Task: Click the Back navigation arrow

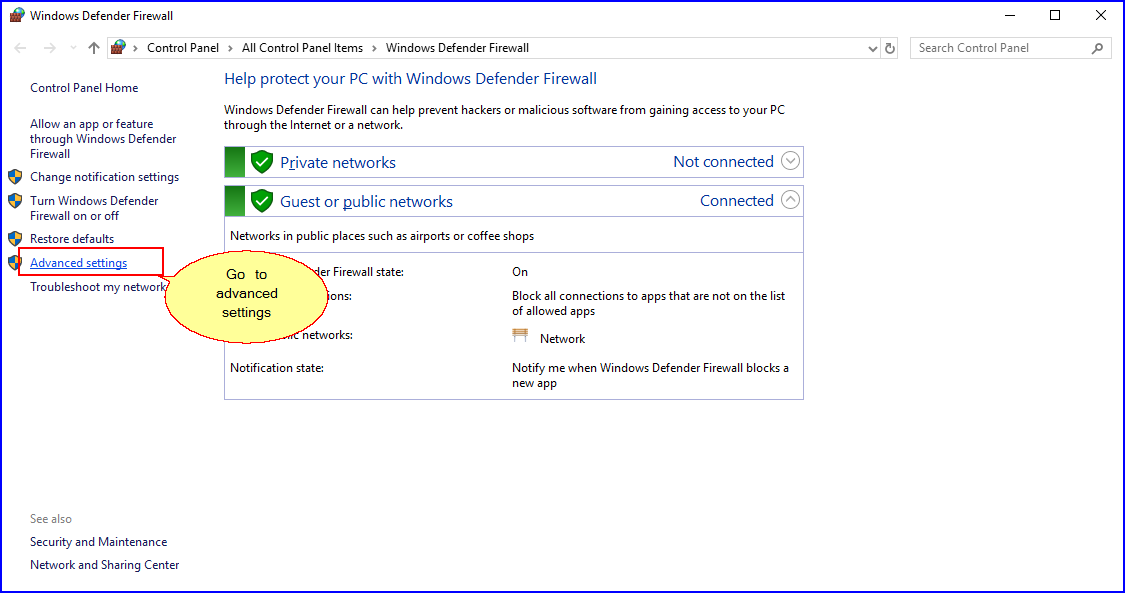Action: coord(21,48)
